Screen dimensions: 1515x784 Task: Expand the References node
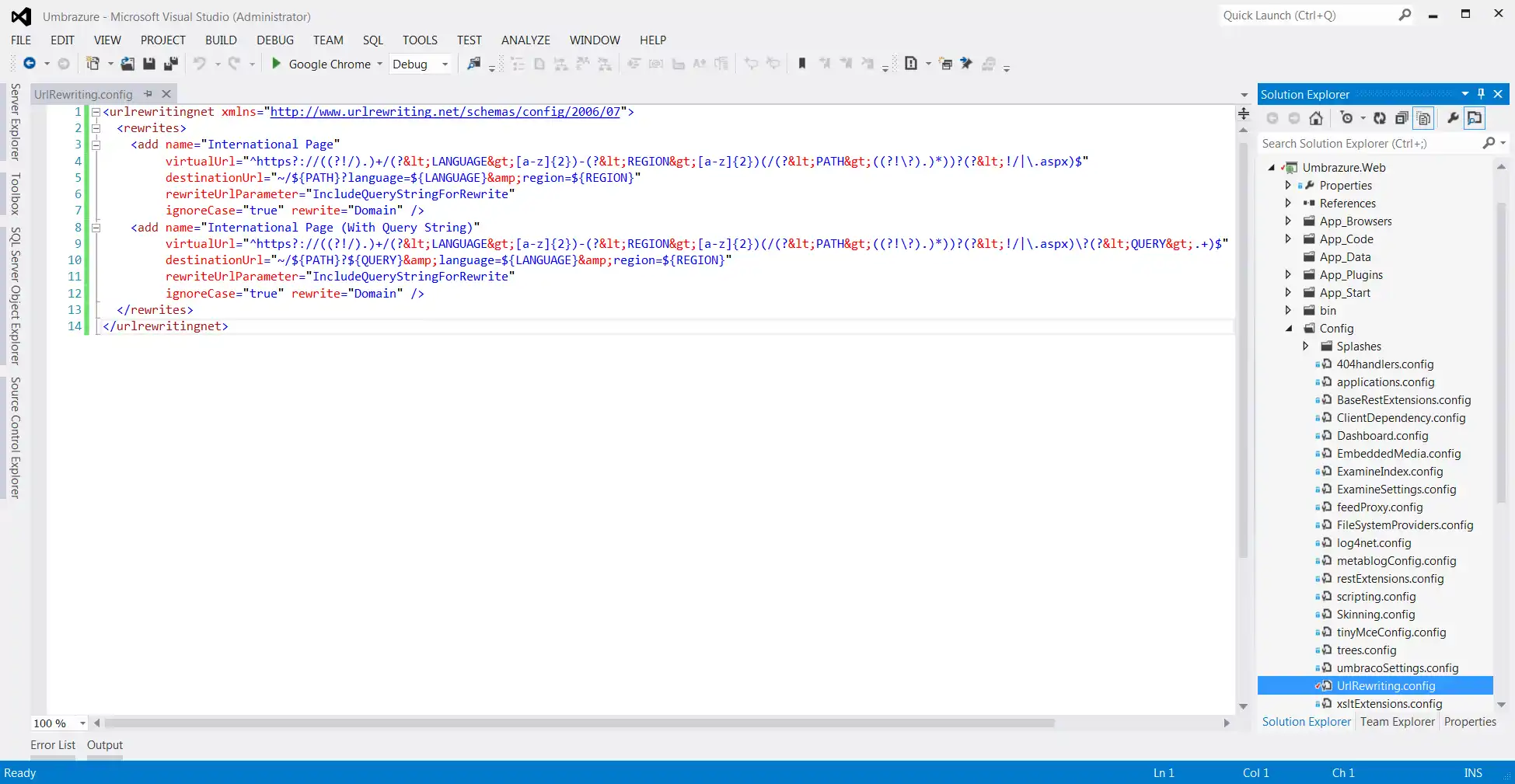pyautogui.click(x=1288, y=203)
